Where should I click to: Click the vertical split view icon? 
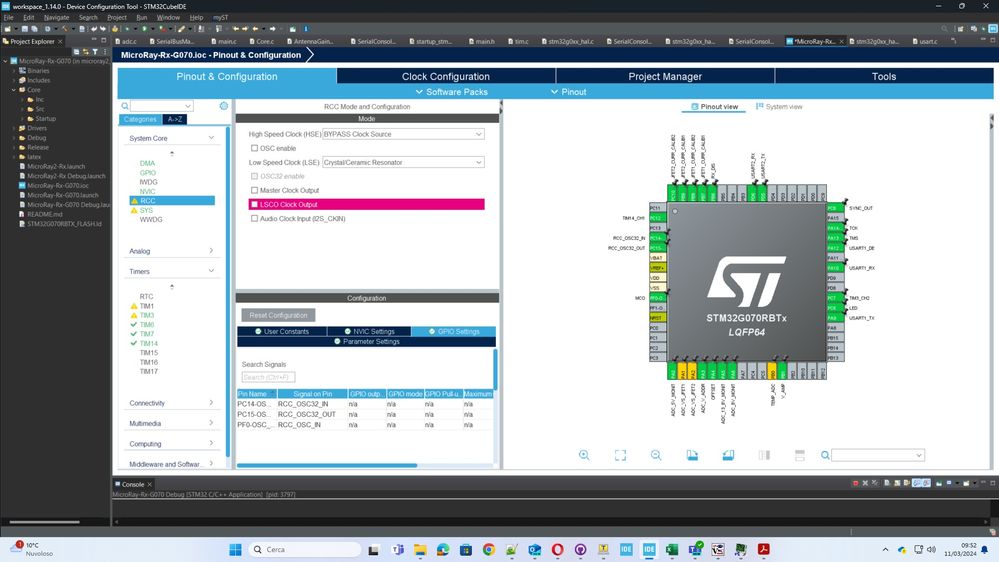coord(764,455)
